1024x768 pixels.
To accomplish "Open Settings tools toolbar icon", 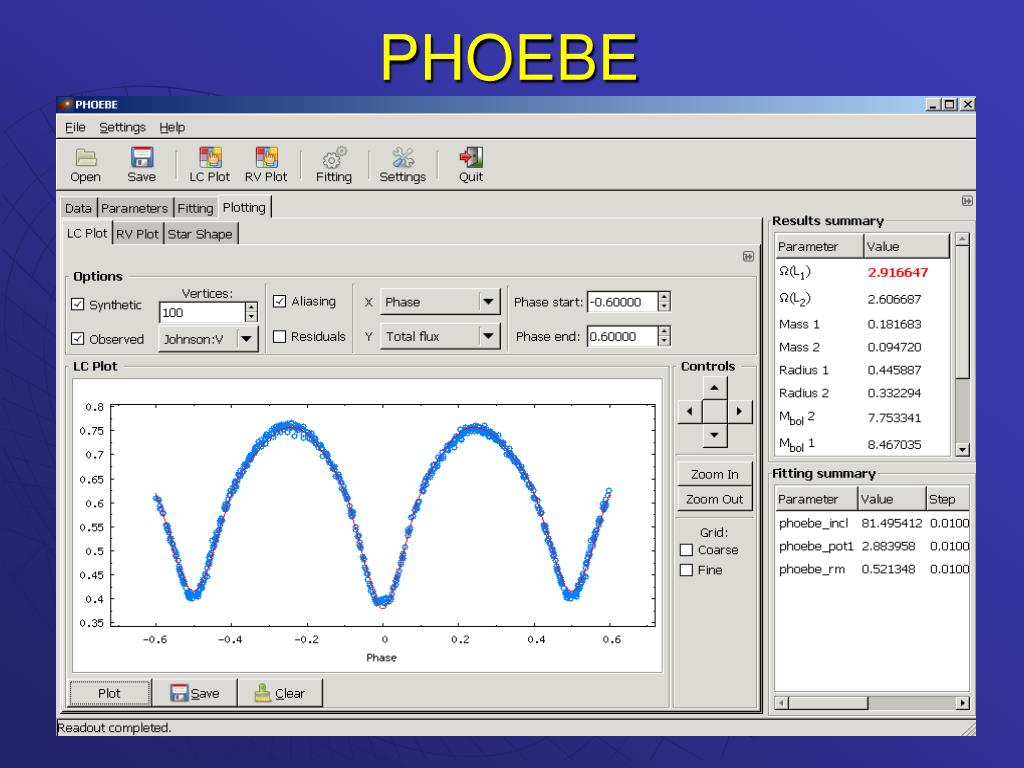I will pos(402,165).
